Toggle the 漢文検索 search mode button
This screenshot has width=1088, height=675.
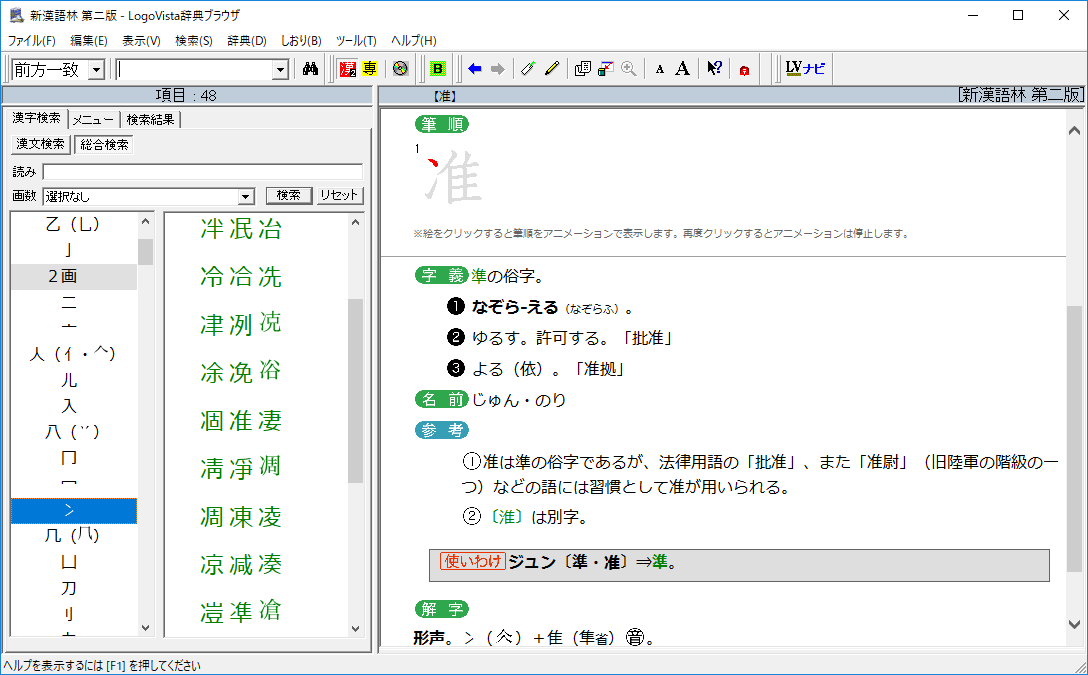click(41, 144)
